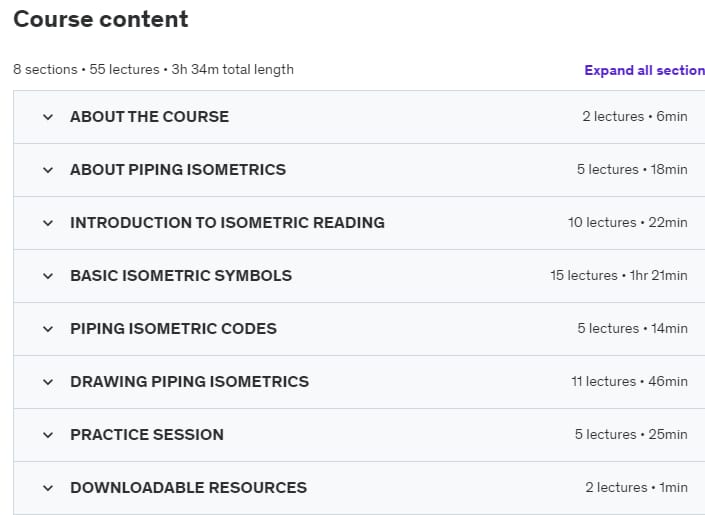Open DOWNLOADABLE RESOURCES section heading
Screen dimensions: 705x515
click(x=189, y=488)
